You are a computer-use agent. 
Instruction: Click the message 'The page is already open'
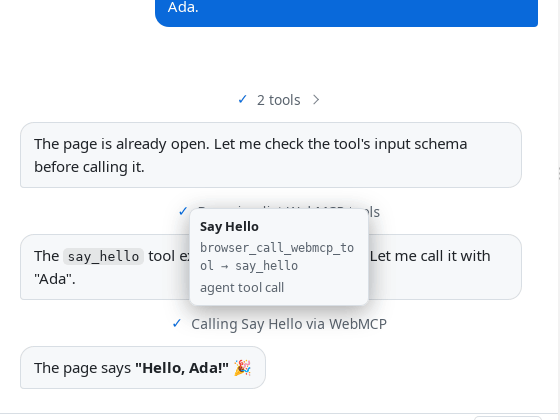[x=271, y=155]
